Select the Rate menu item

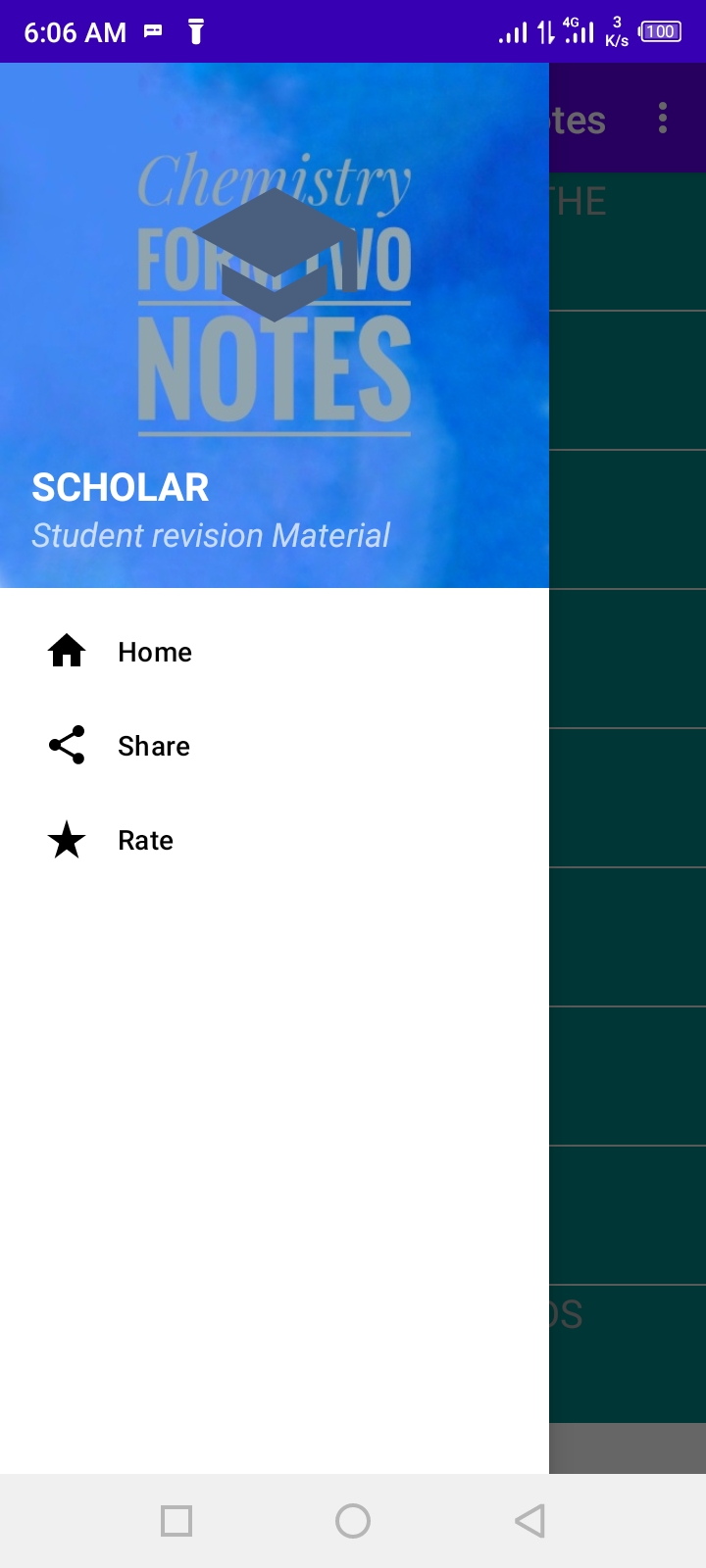coord(275,840)
